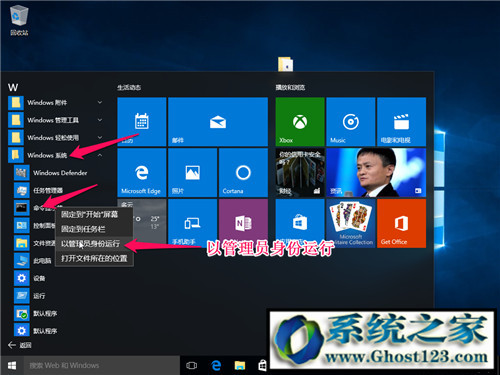500x375 pixels.
Task: Open the Calendar tile
Action: [x=142, y=122]
